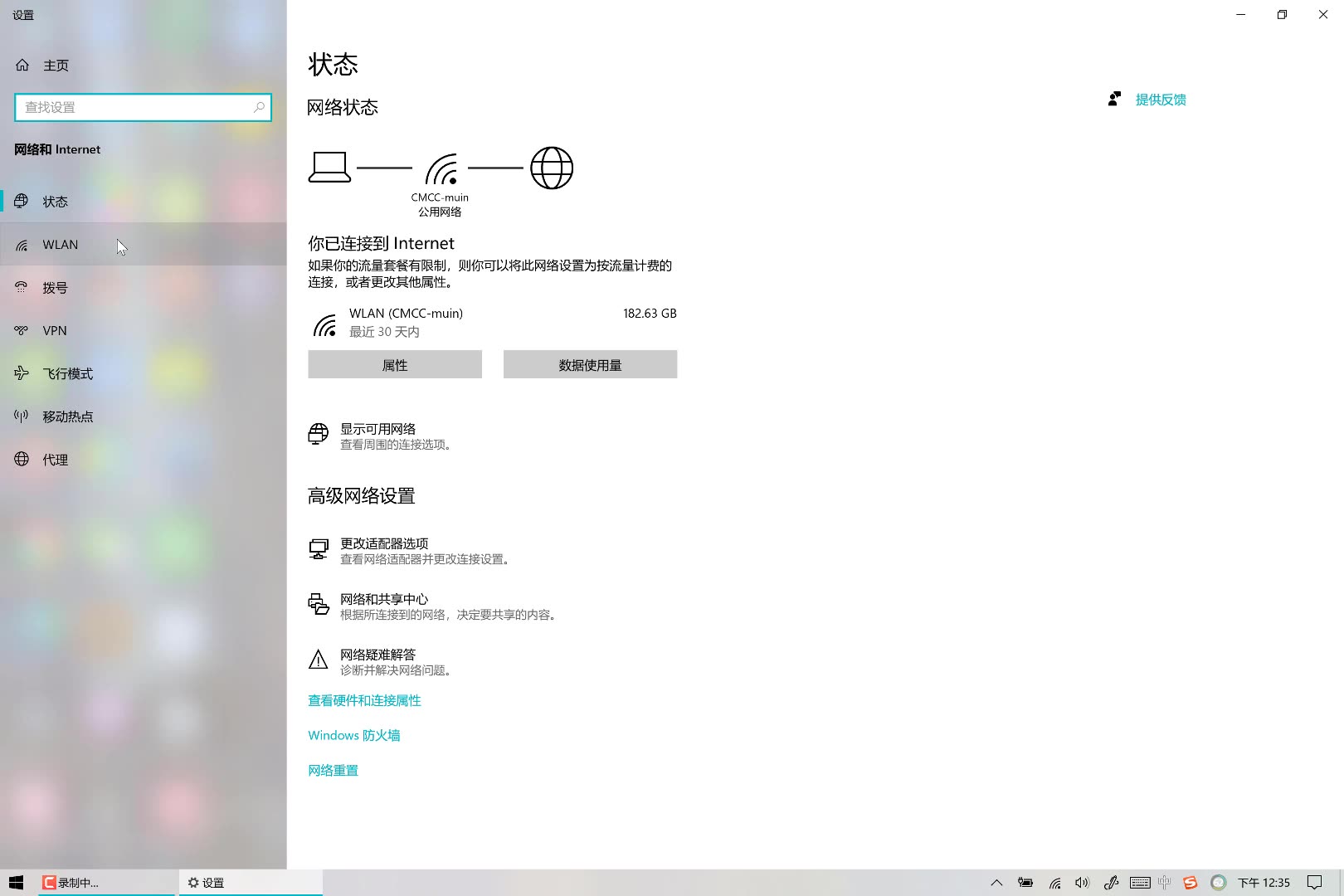The image size is (1344, 896).
Task: Click the 中 language indicator in tray
Action: click(x=1164, y=883)
